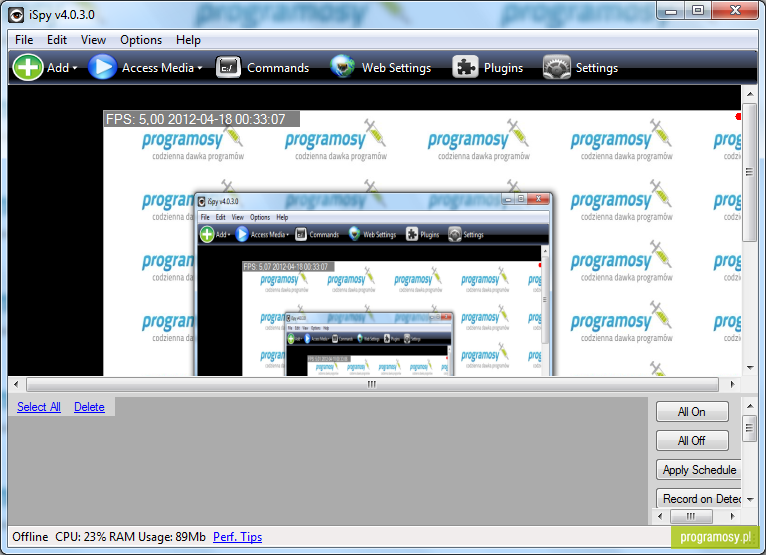The height and width of the screenshot is (555, 766).
Task: Open the Edit menu
Action: (57, 40)
